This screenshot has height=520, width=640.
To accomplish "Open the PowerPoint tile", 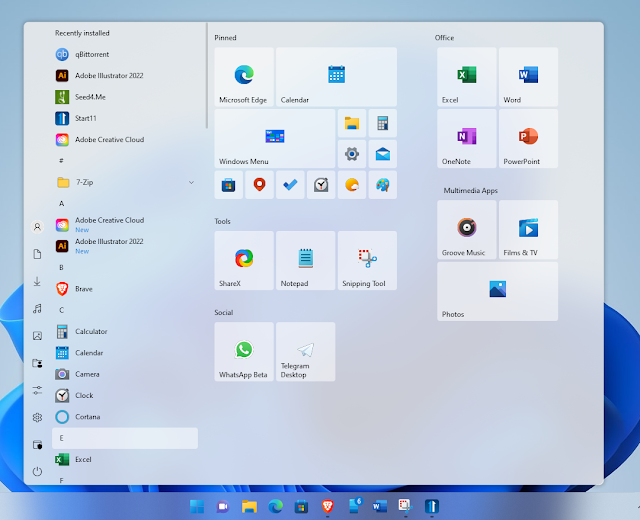I will tap(528, 138).
